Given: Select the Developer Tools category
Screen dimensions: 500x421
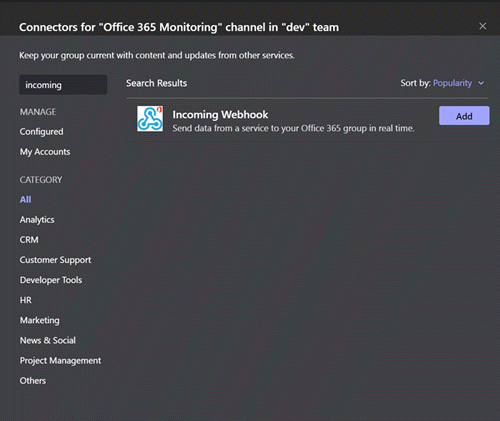Looking at the screenshot, I should pyautogui.click(x=51, y=280).
